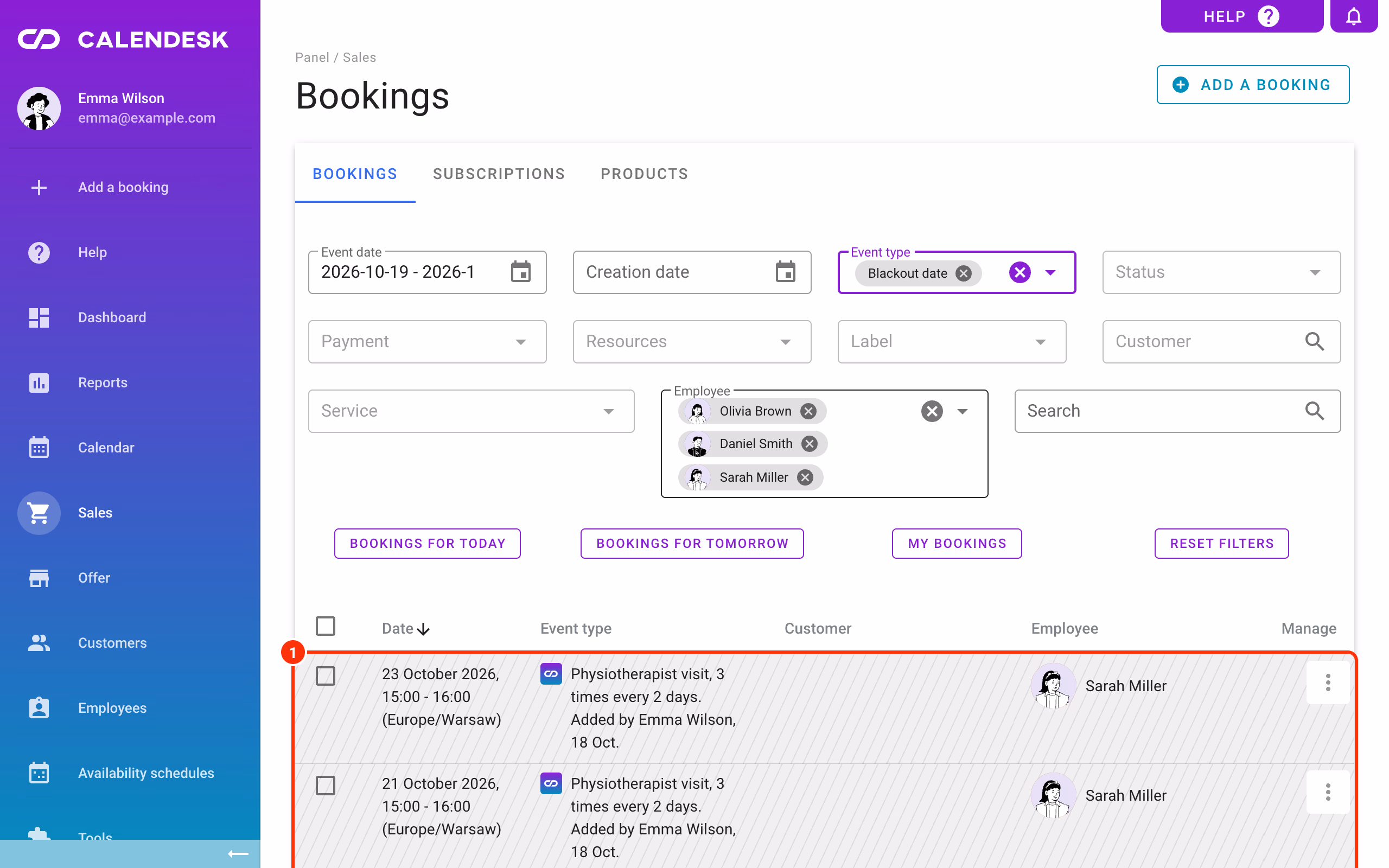This screenshot has width=1389, height=868.
Task: Remove Daniel Smith employee chip
Action: 810,444
